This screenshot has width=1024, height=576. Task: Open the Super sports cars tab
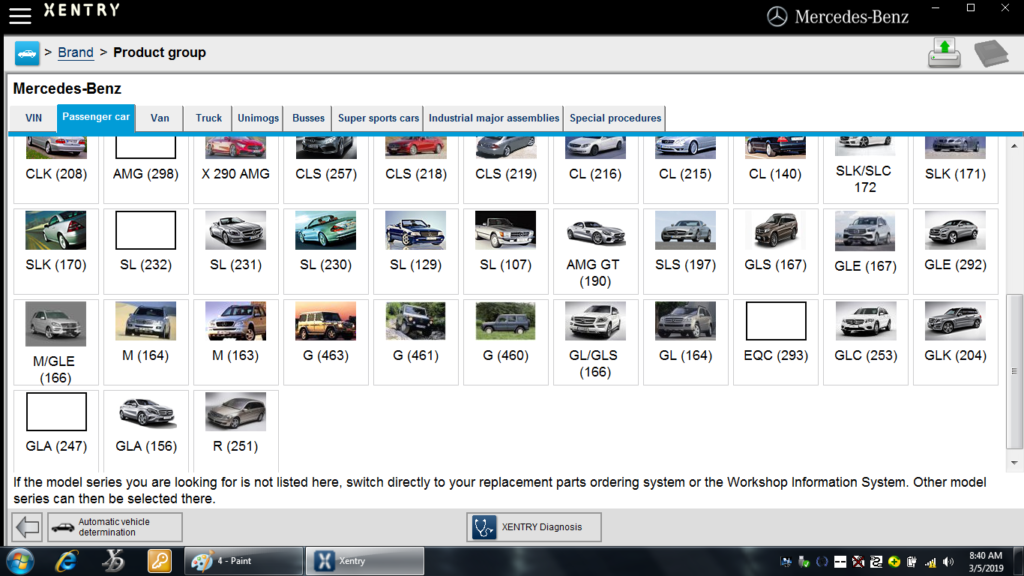(378, 118)
